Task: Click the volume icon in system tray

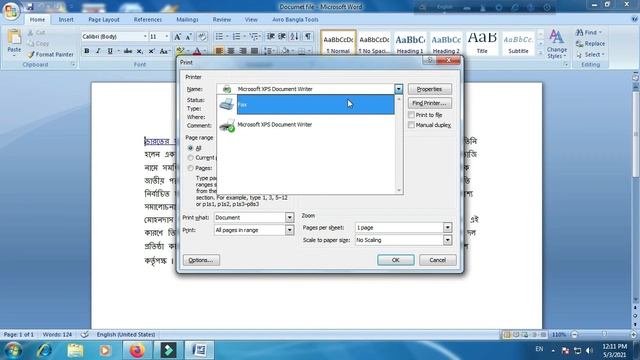Action: (x=589, y=350)
